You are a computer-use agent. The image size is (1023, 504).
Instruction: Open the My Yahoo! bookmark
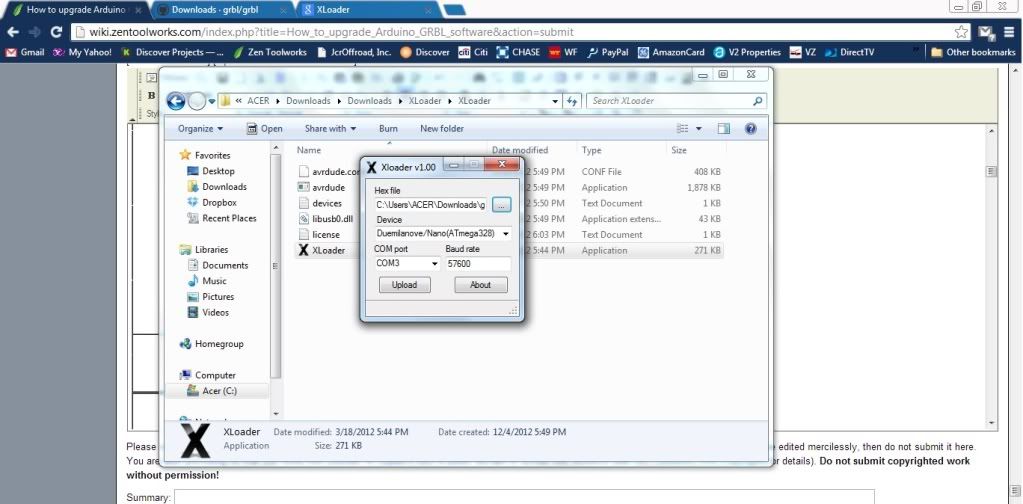tap(82, 52)
